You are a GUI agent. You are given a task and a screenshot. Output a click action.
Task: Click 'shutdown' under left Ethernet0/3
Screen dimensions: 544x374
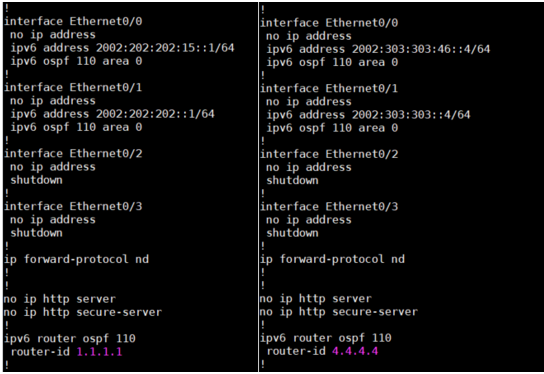click(x=37, y=233)
